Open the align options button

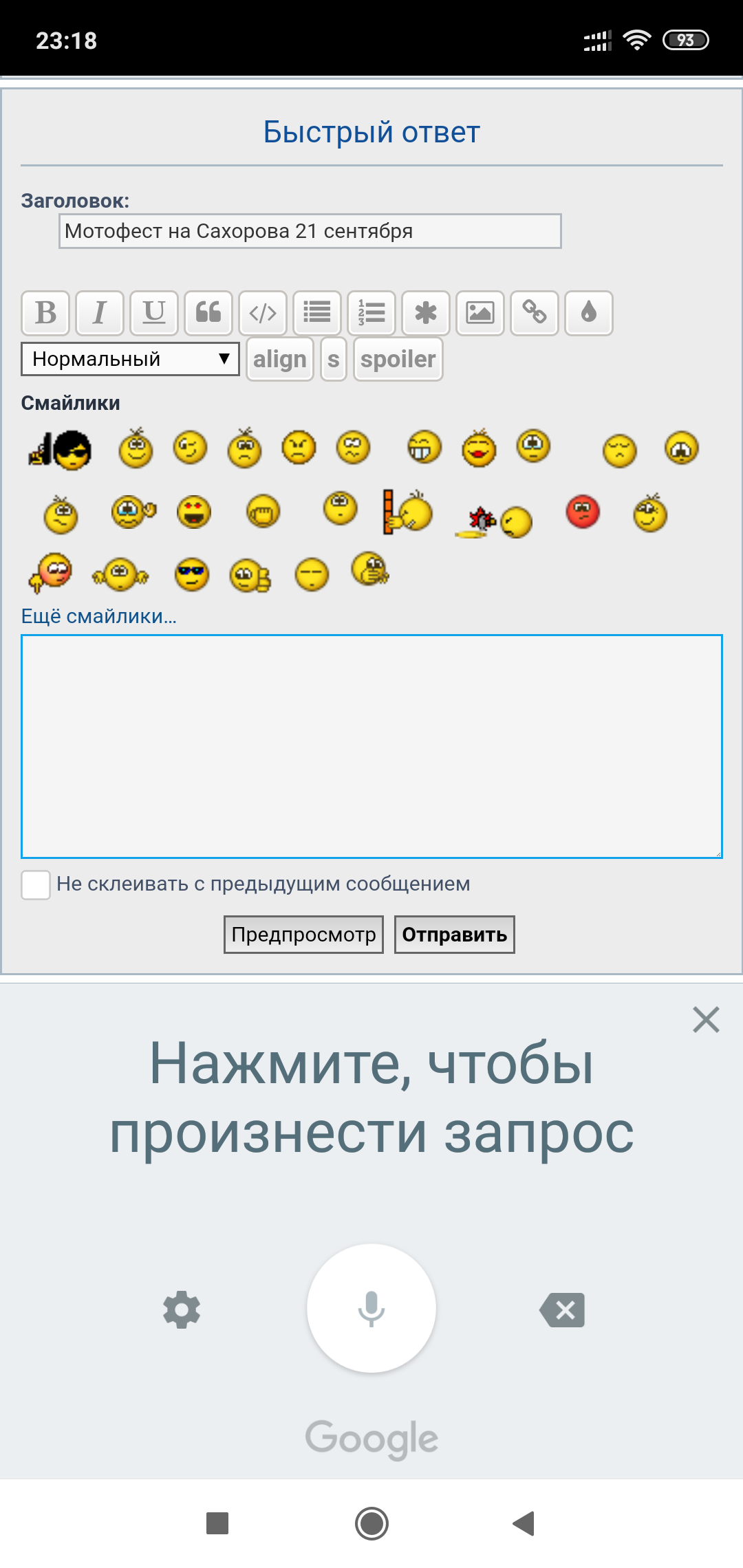tap(280, 359)
